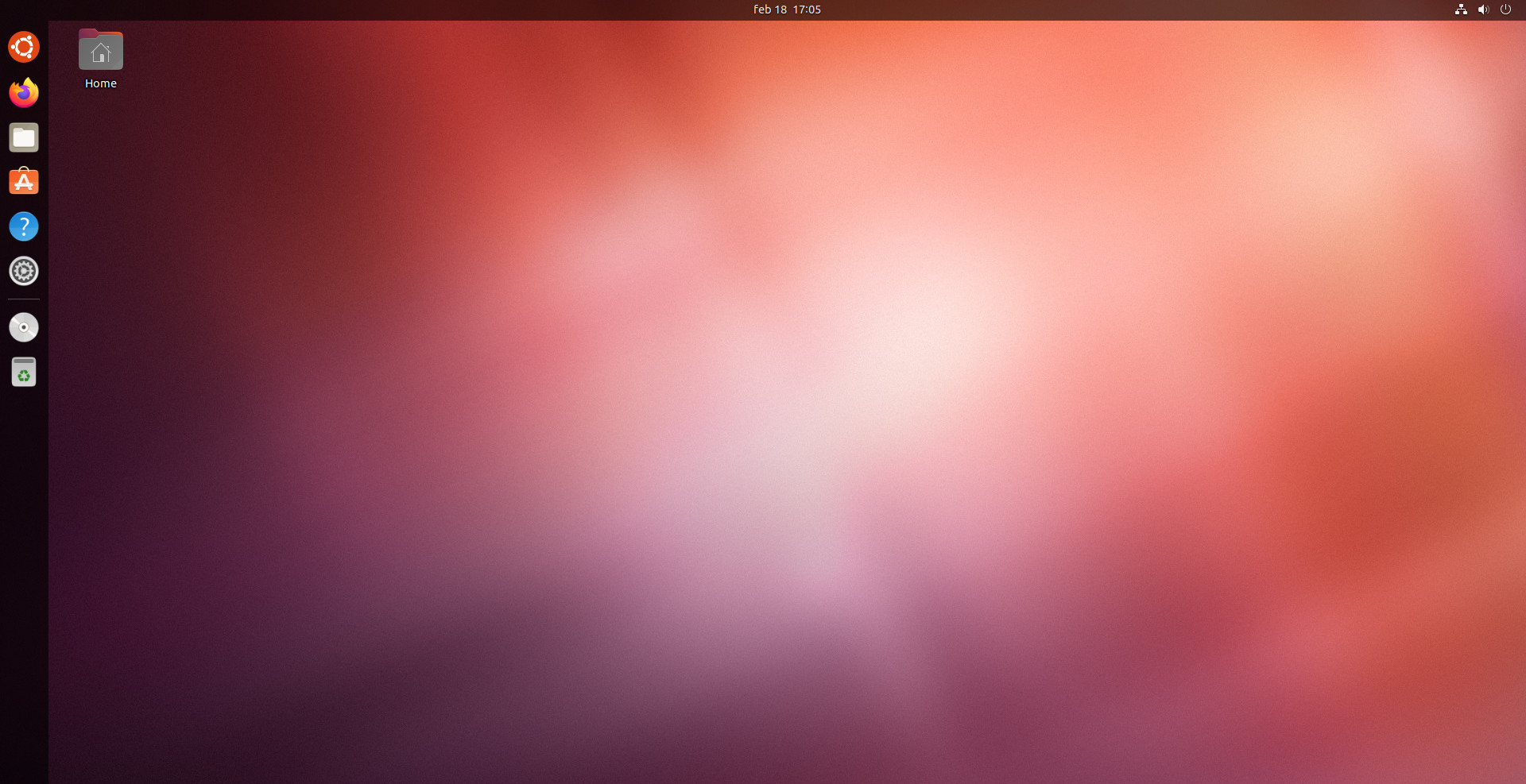Image resolution: width=1526 pixels, height=784 pixels.
Task: Select the Home folder icon on the desktop
Action: tap(101, 51)
